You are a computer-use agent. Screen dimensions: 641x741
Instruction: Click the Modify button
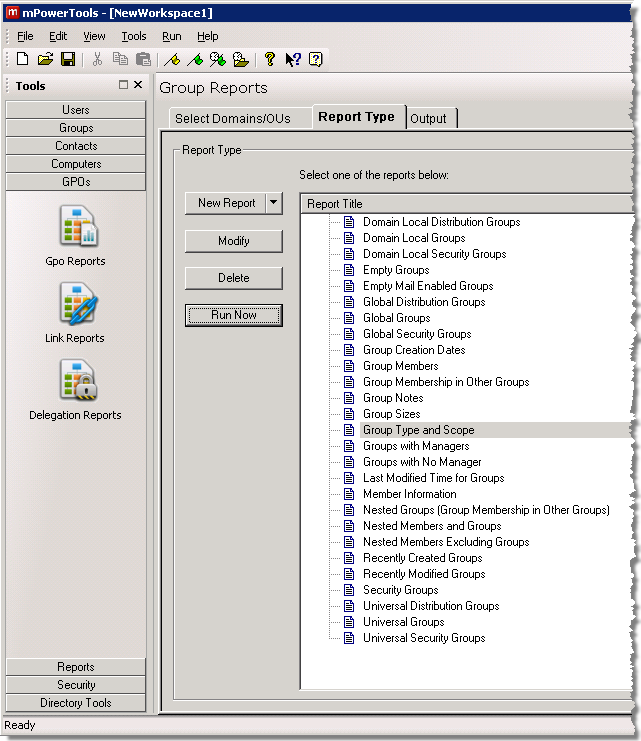(234, 241)
